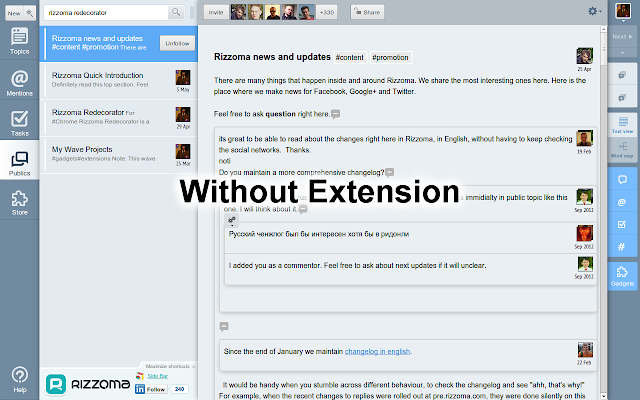Click the Invite button
640x400 pixels.
(216, 12)
